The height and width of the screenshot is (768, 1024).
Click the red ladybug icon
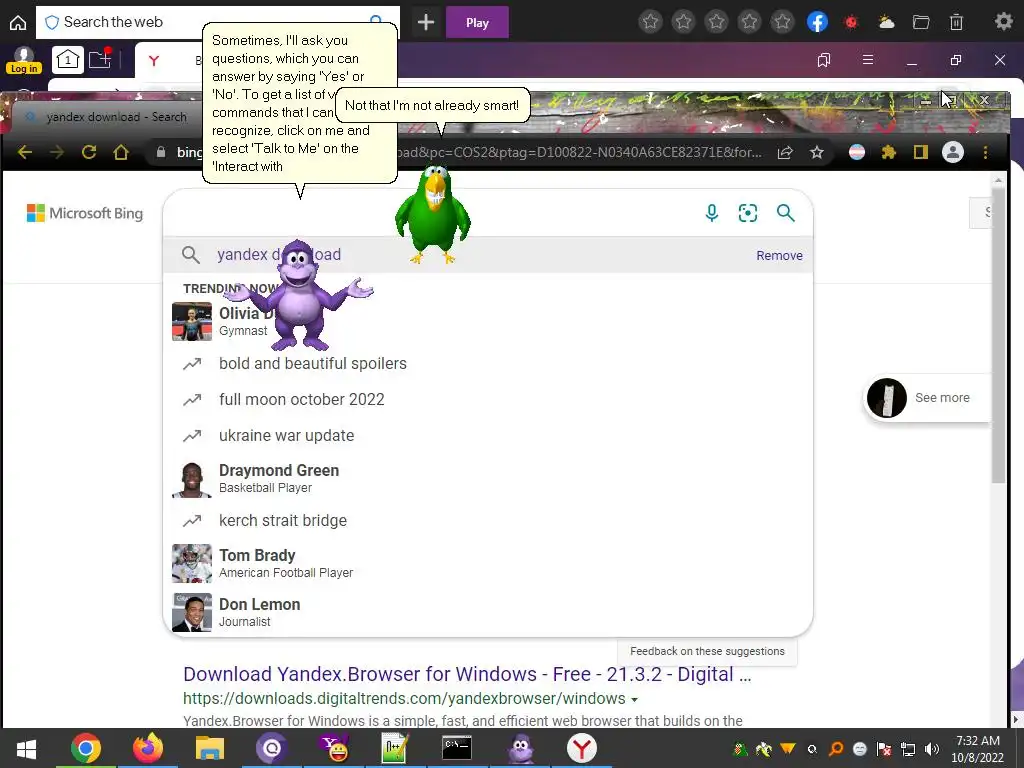[x=851, y=23]
